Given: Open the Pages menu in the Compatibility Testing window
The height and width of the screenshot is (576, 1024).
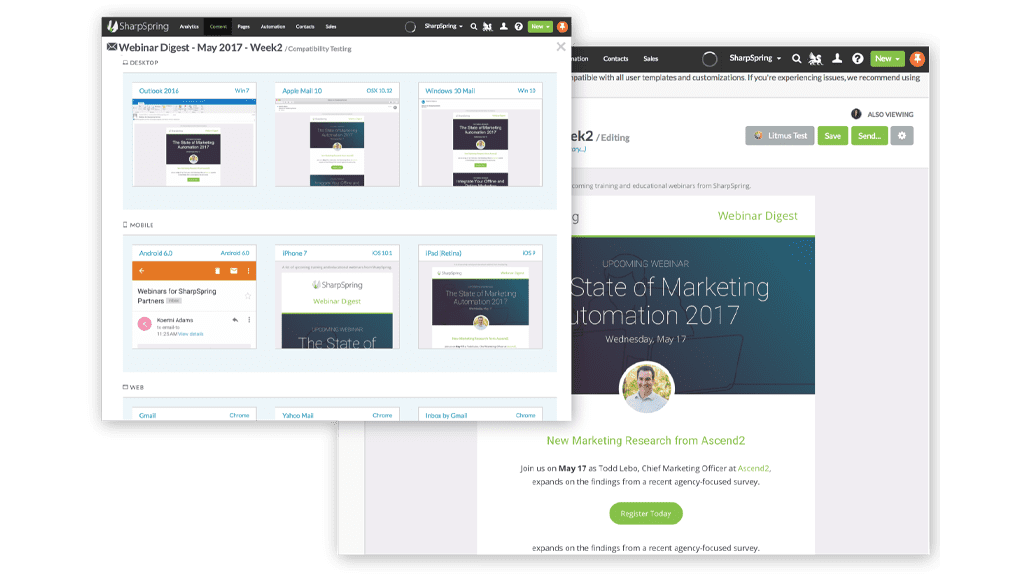Looking at the screenshot, I should pyautogui.click(x=244, y=27).
